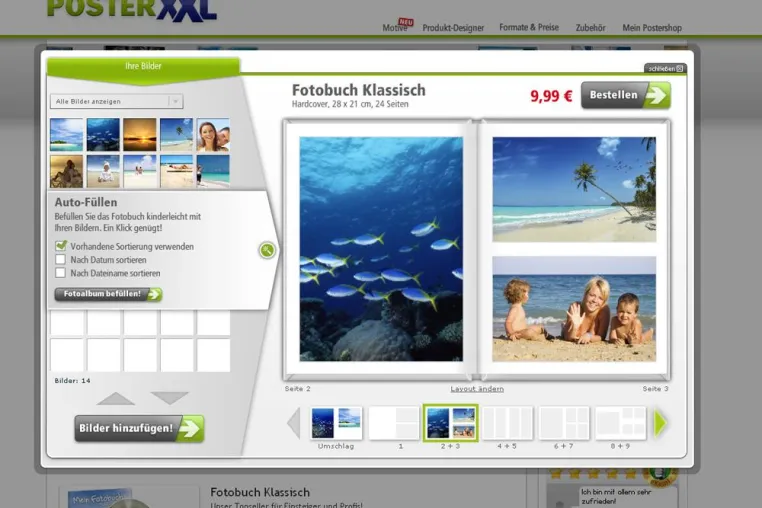
Task: Click the Fotobuch Klassisch dialog title
Action: click(x=359, y=90)
